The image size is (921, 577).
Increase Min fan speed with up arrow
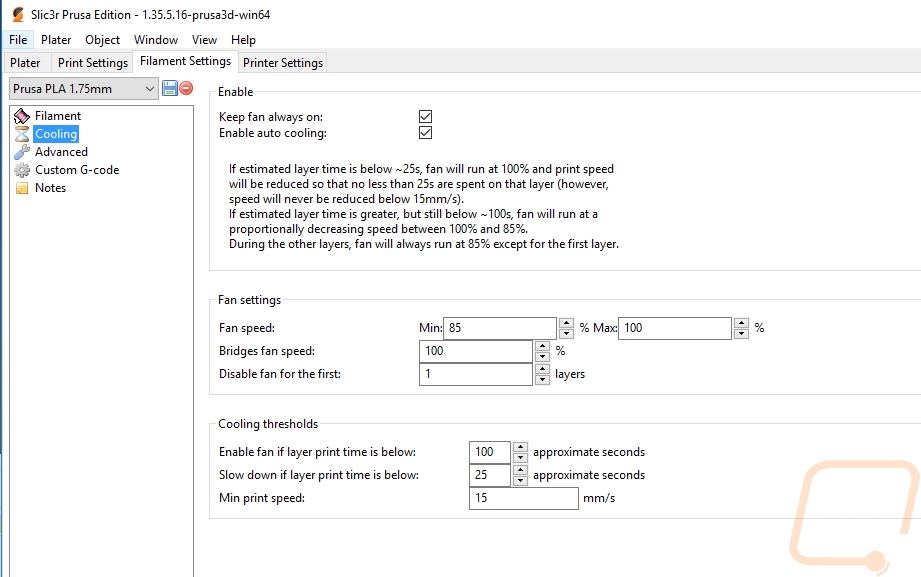(566, 323)
